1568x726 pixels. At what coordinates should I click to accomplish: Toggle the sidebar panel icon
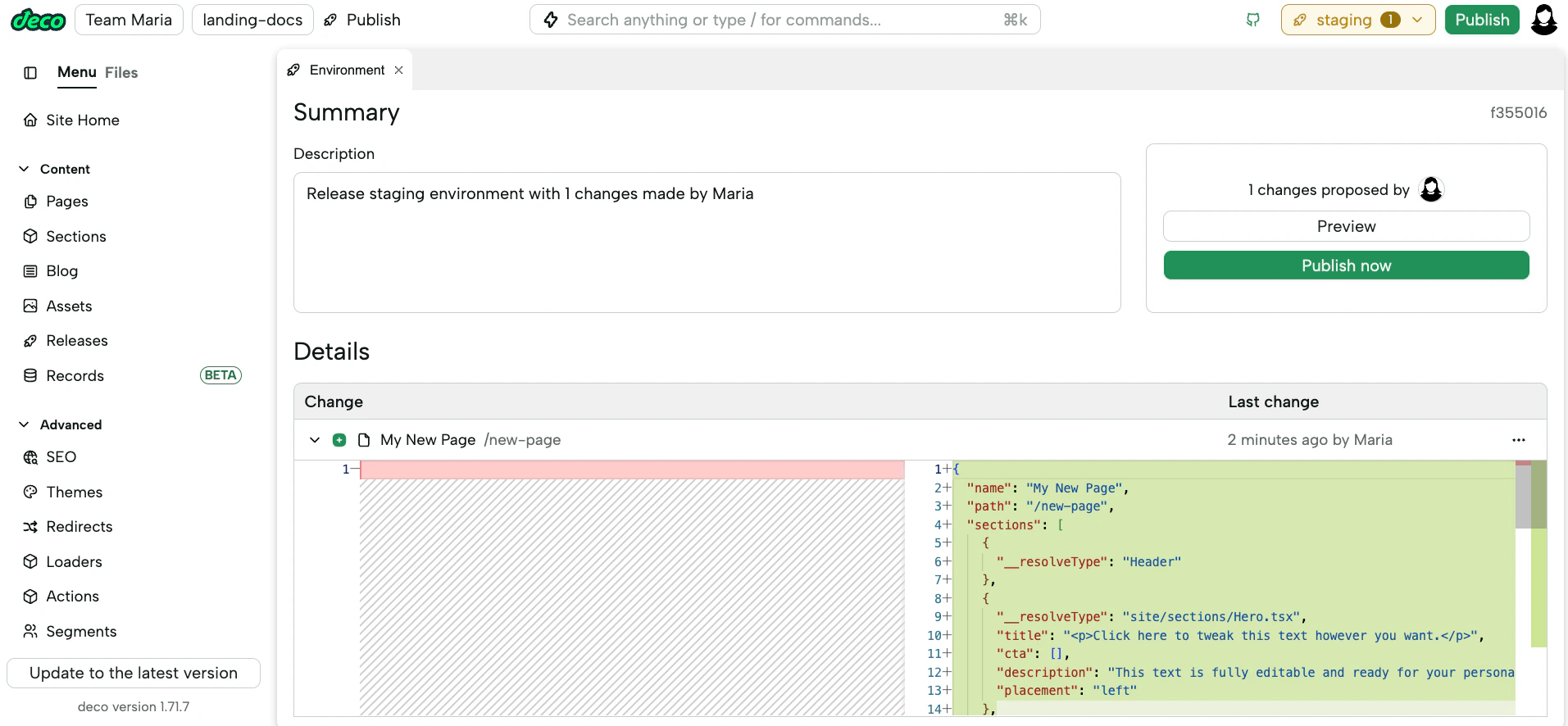[30, 73]
